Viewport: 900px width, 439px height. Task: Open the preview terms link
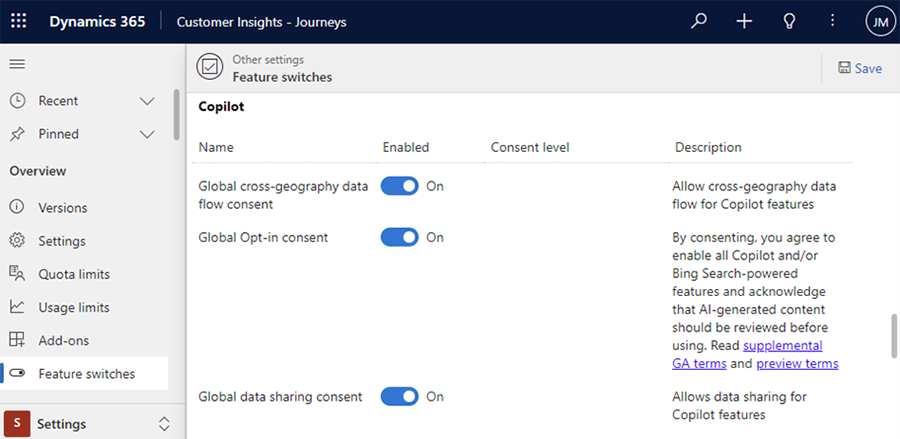coord(797,363)
